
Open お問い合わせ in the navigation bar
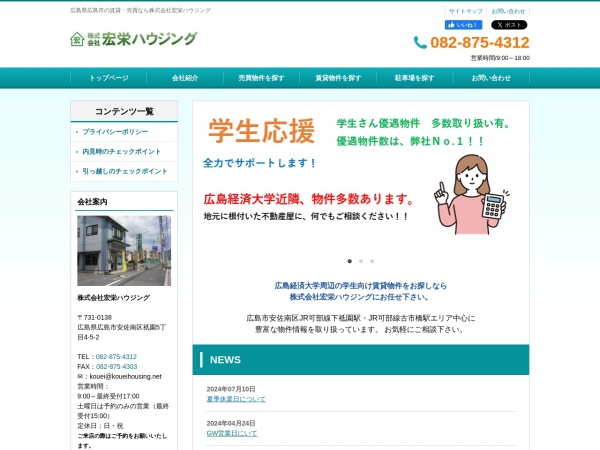491,78
